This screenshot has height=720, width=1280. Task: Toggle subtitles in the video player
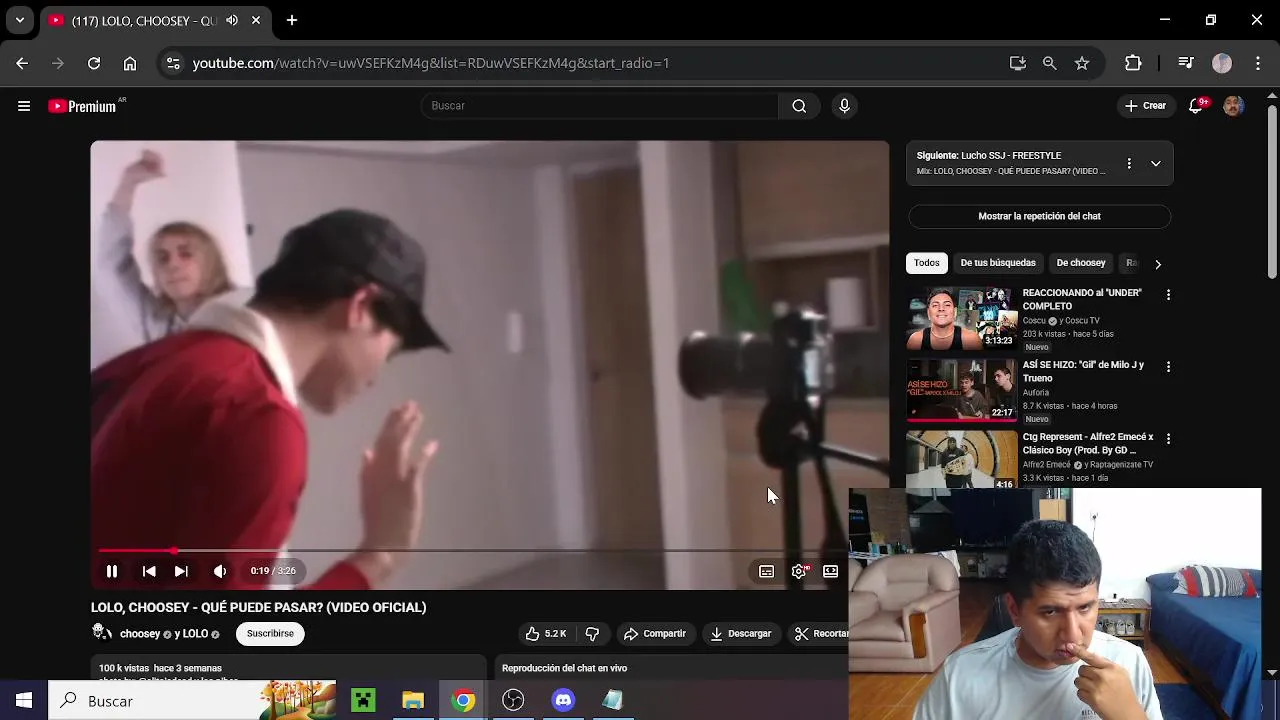(766, 571)
